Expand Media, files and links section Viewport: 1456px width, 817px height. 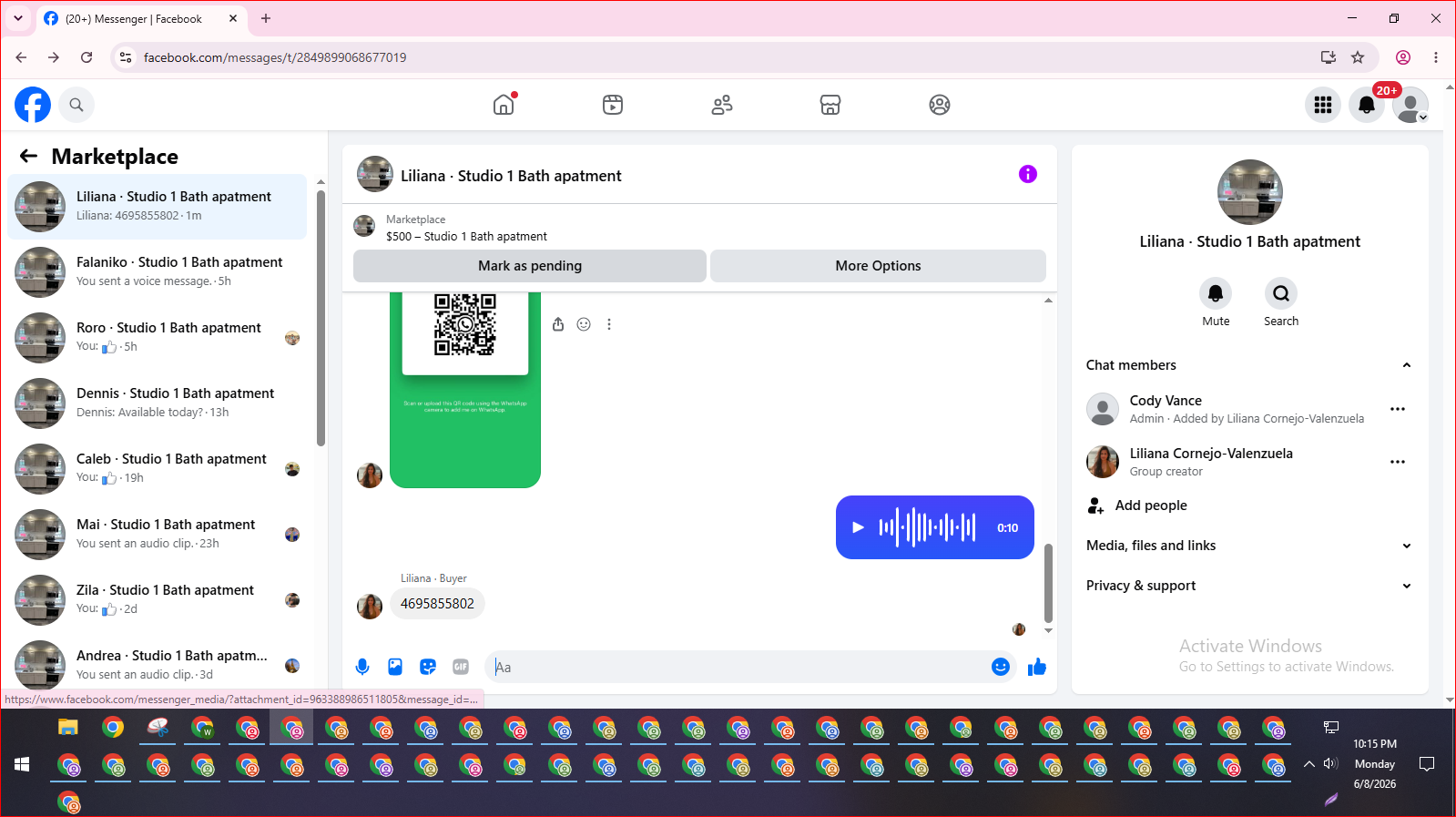pyautogui.click(x=1249, y=546)
